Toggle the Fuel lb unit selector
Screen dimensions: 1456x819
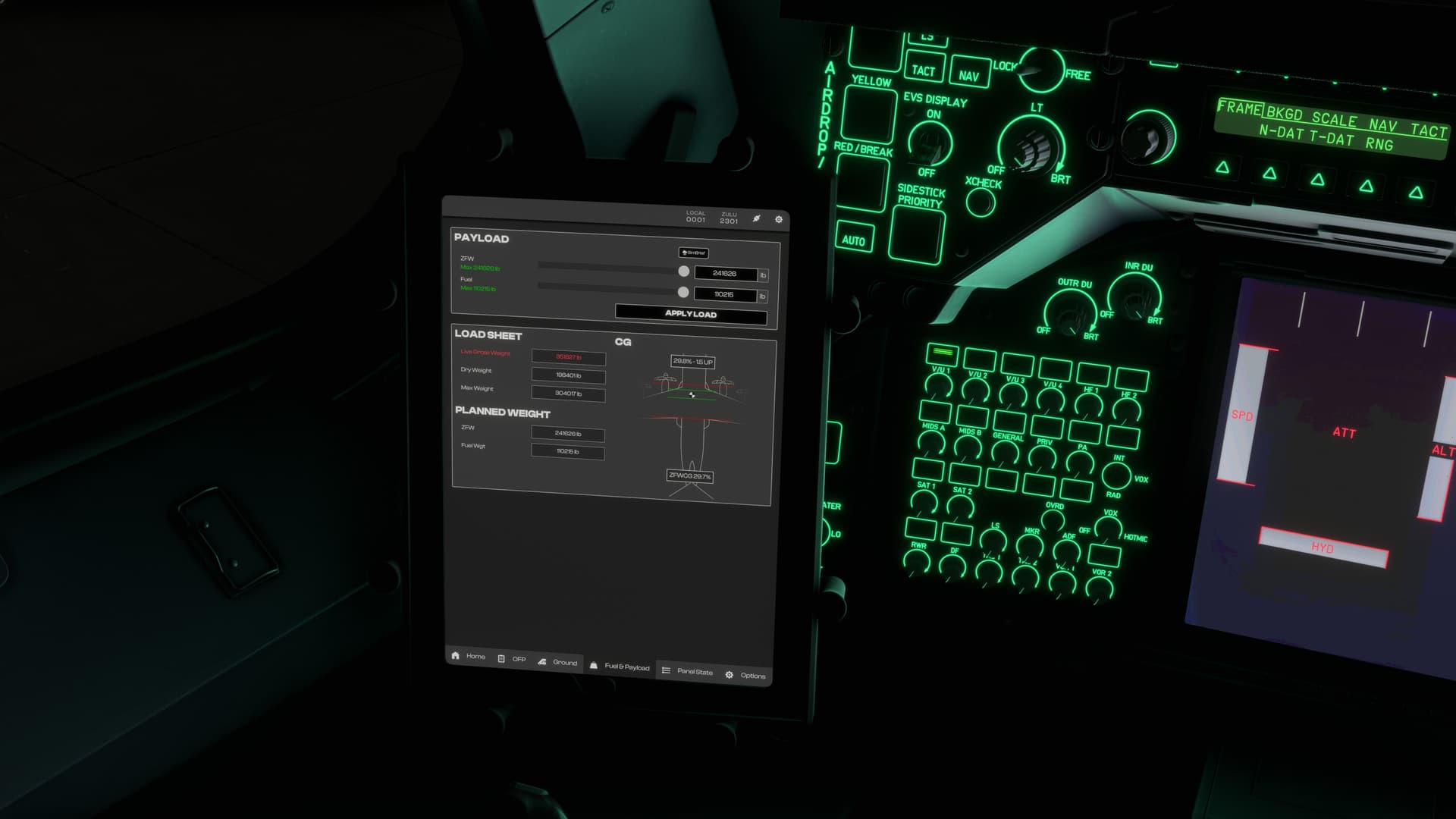click(762, 296)
